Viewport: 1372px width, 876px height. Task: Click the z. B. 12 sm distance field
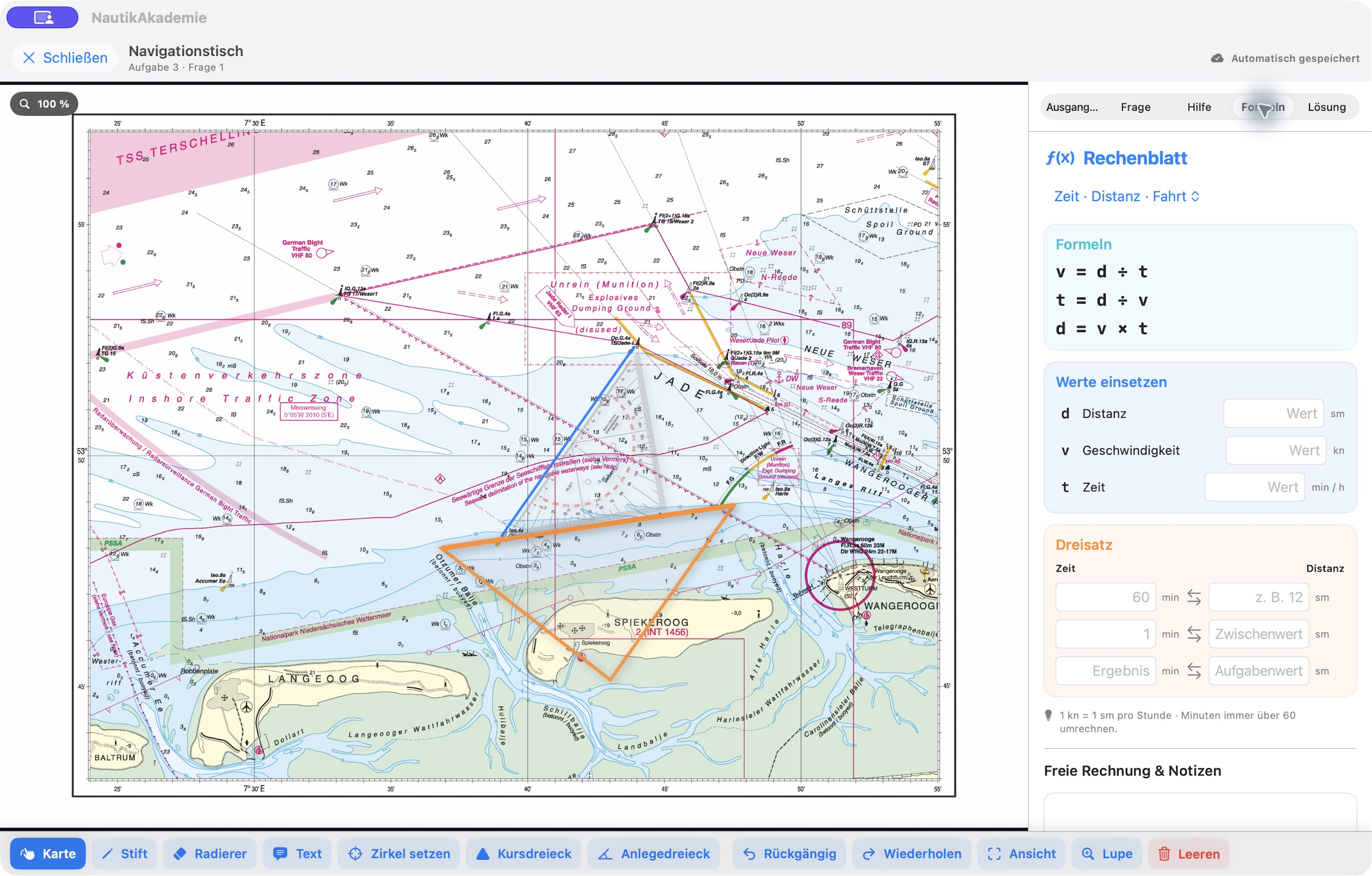coord(1258,597)
